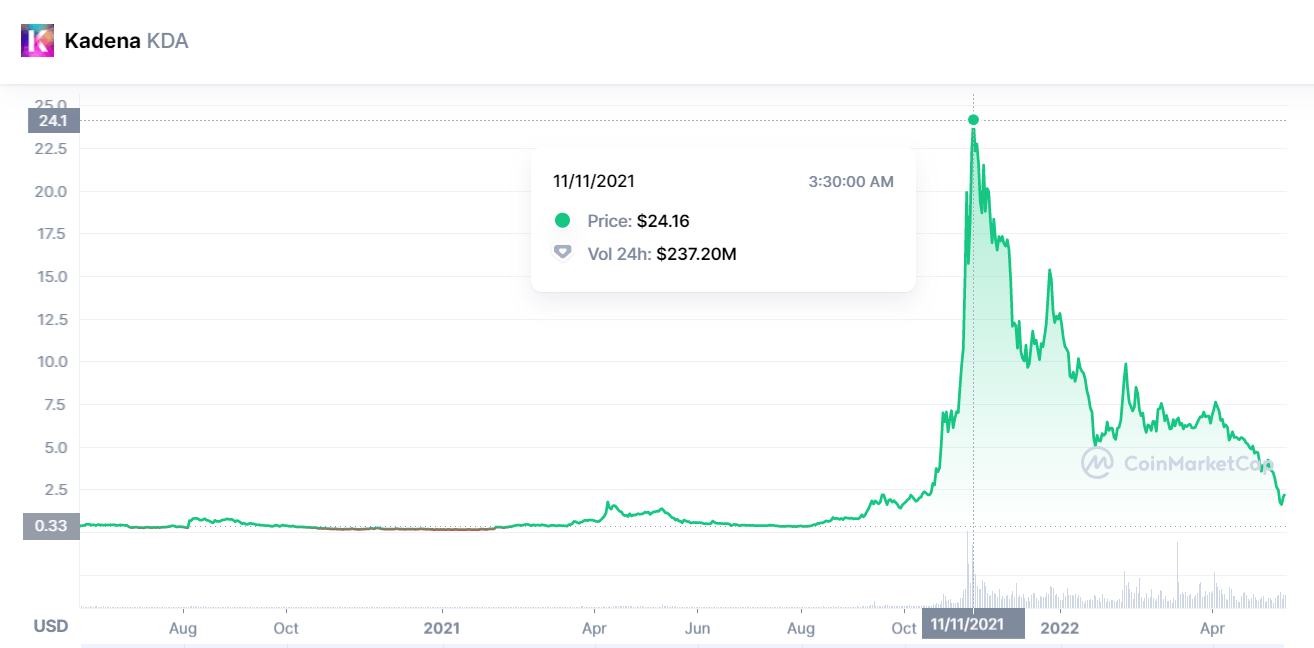Open the Kadena coin name heading
This screenshot has width=1314, height=648.
[102, 41]
